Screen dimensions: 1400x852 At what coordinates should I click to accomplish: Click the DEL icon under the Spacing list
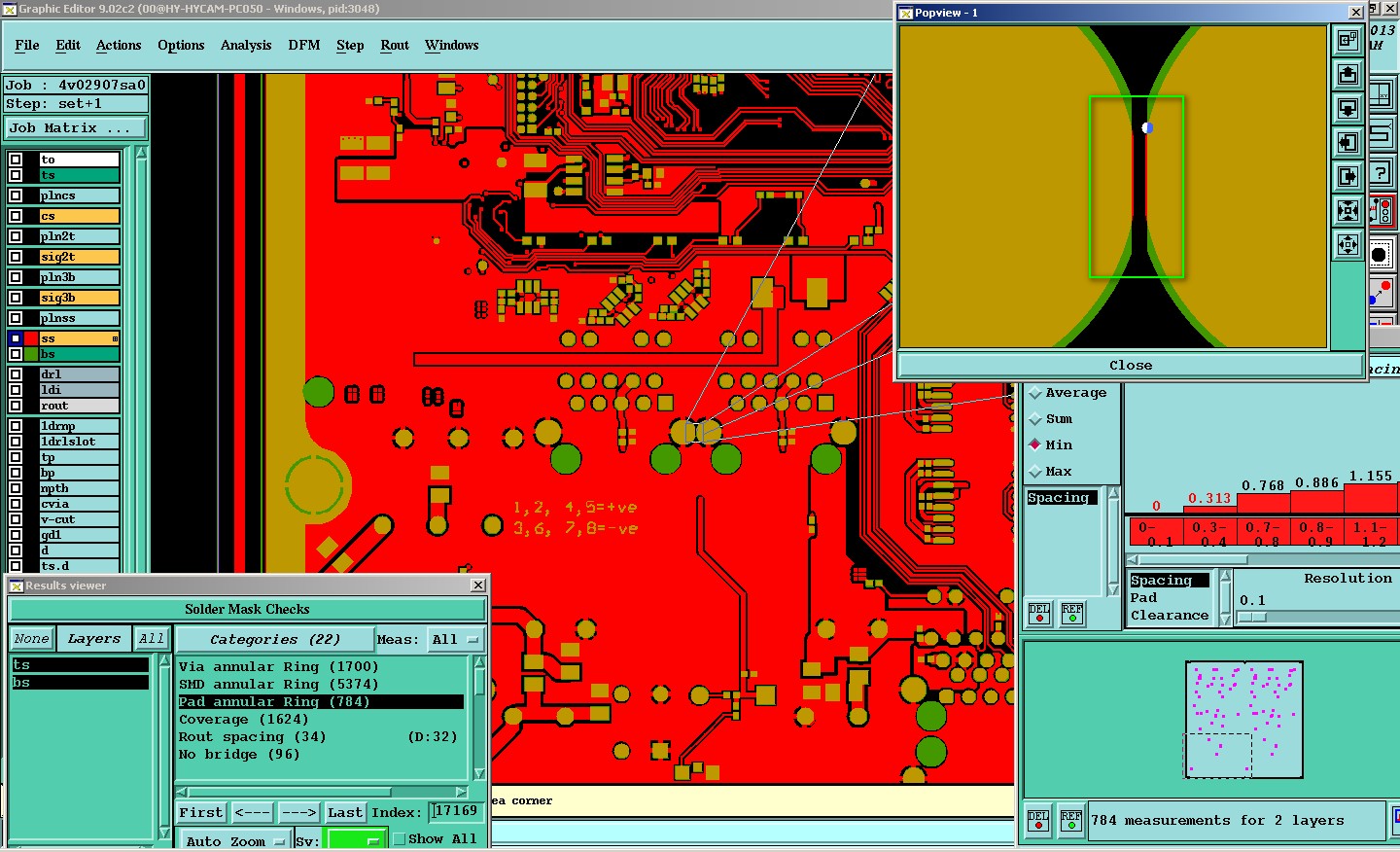pos(1039,613)
